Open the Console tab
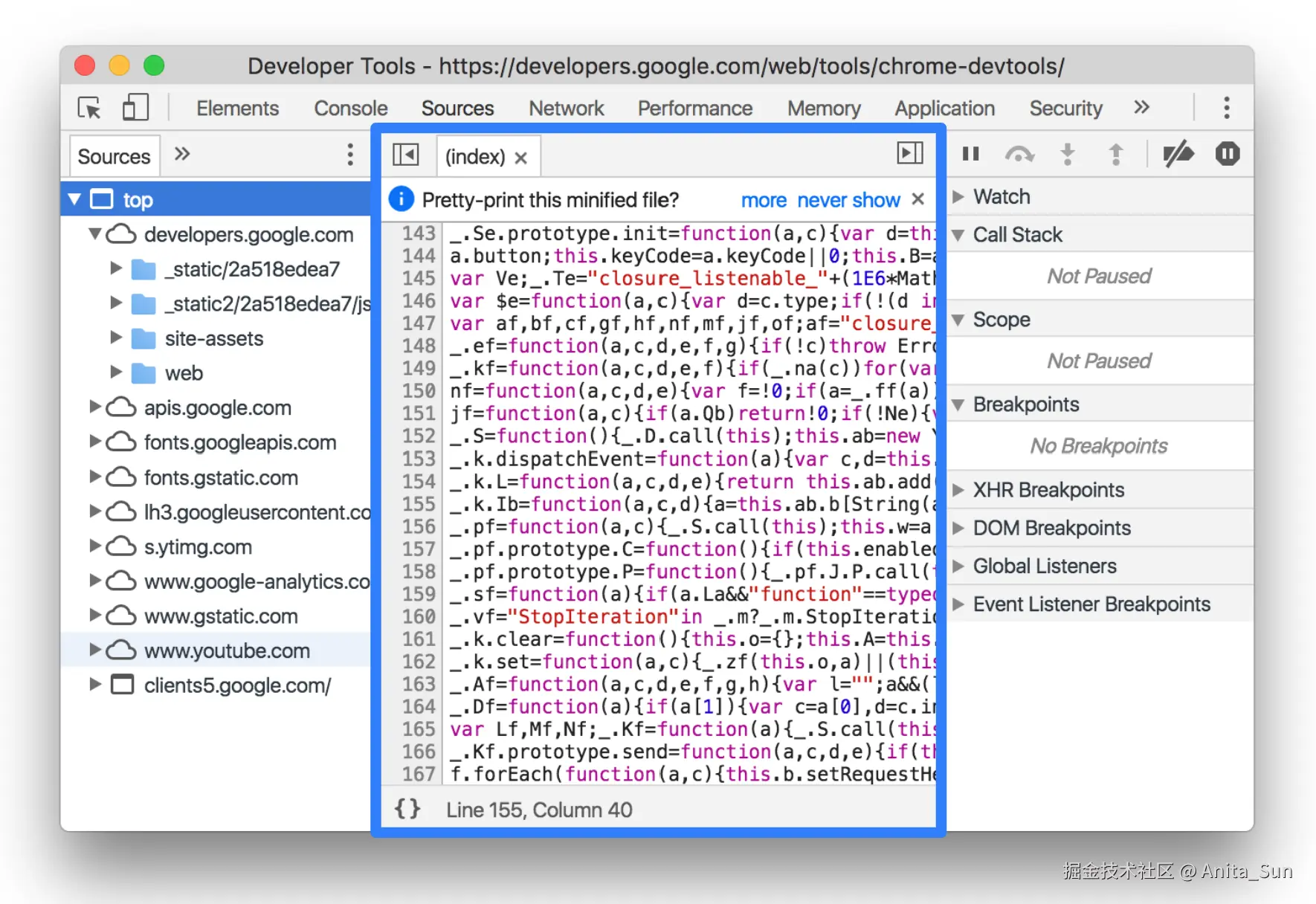 pos(351,109)
